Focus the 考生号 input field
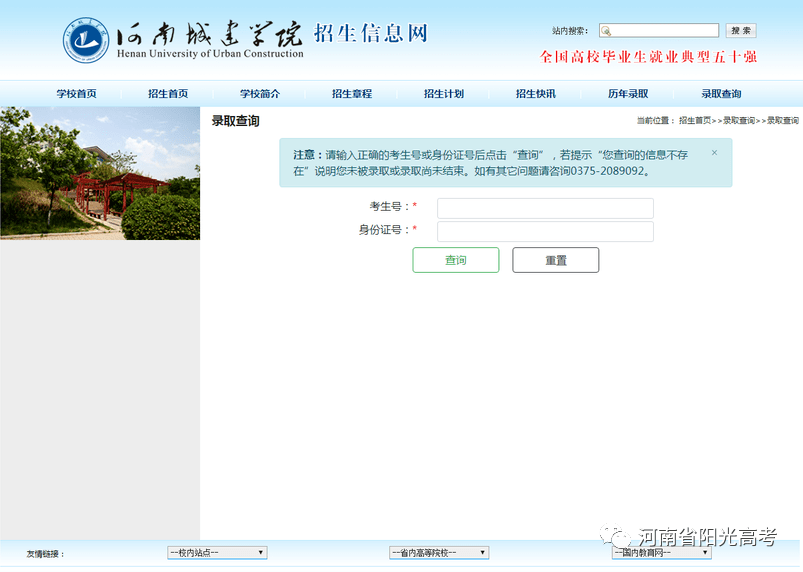Screen dimensions: 803x572 tap(545, 208)
